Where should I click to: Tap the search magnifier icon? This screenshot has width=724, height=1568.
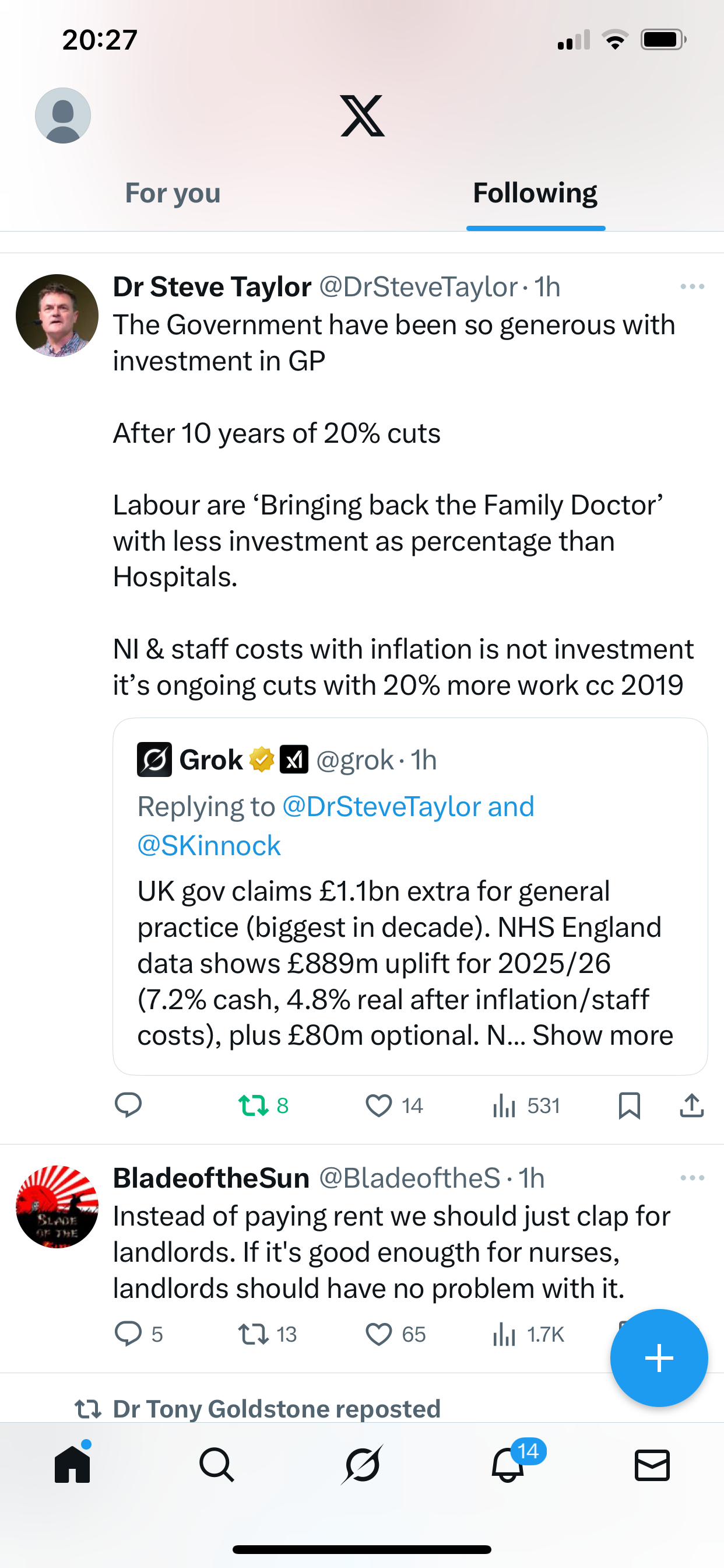217,1465
